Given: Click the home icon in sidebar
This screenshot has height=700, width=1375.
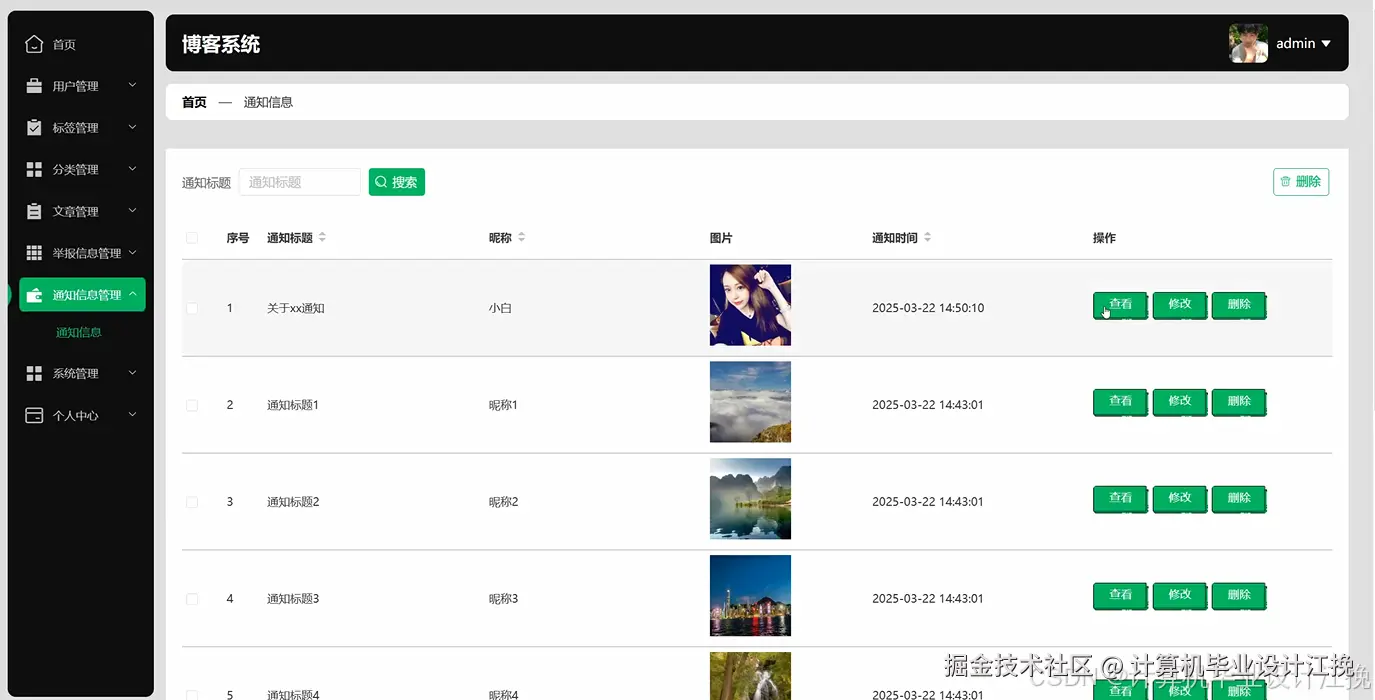Looking at the screenshot, I should click(34, 44).
